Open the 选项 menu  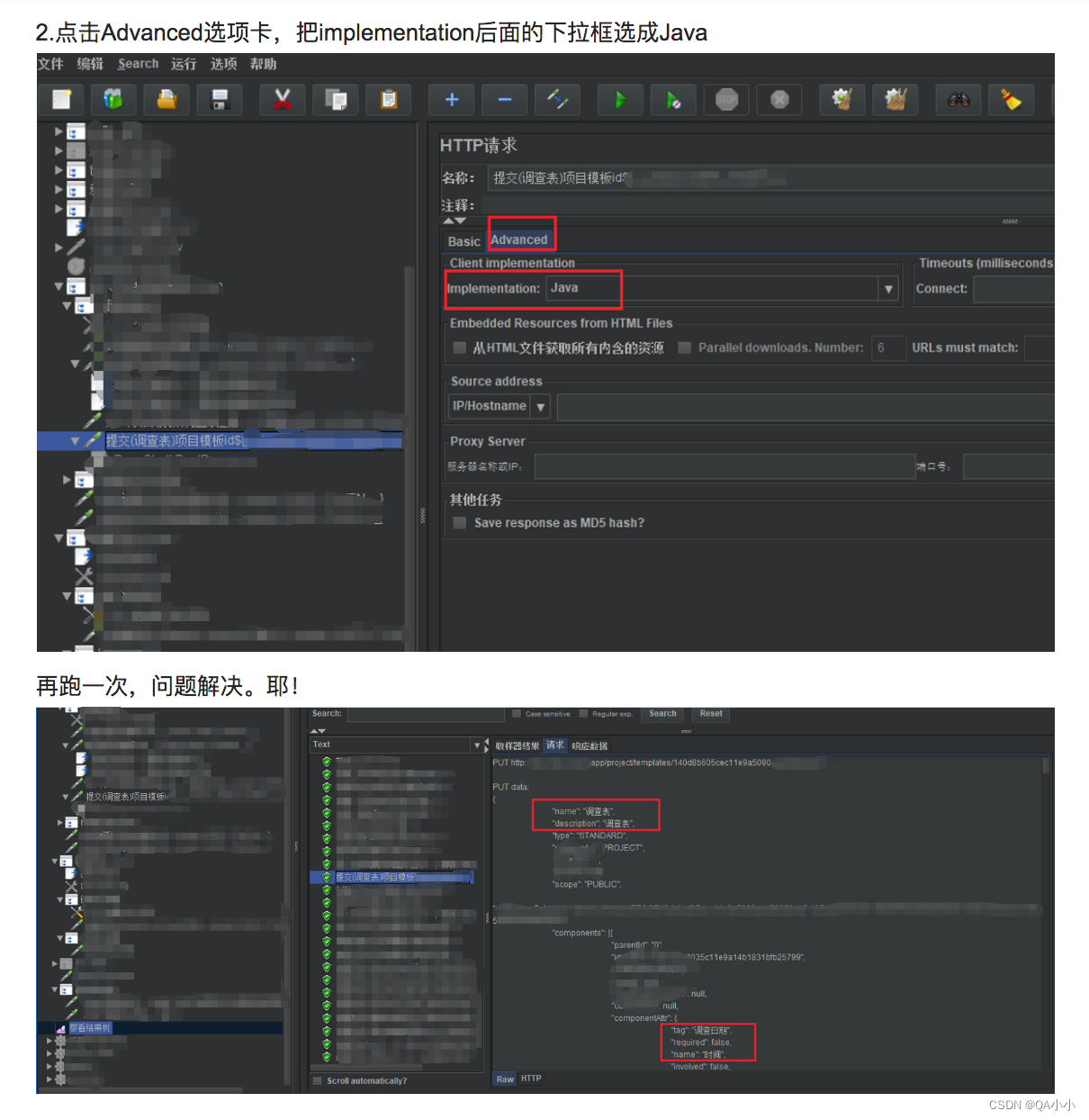coord(223,64)
